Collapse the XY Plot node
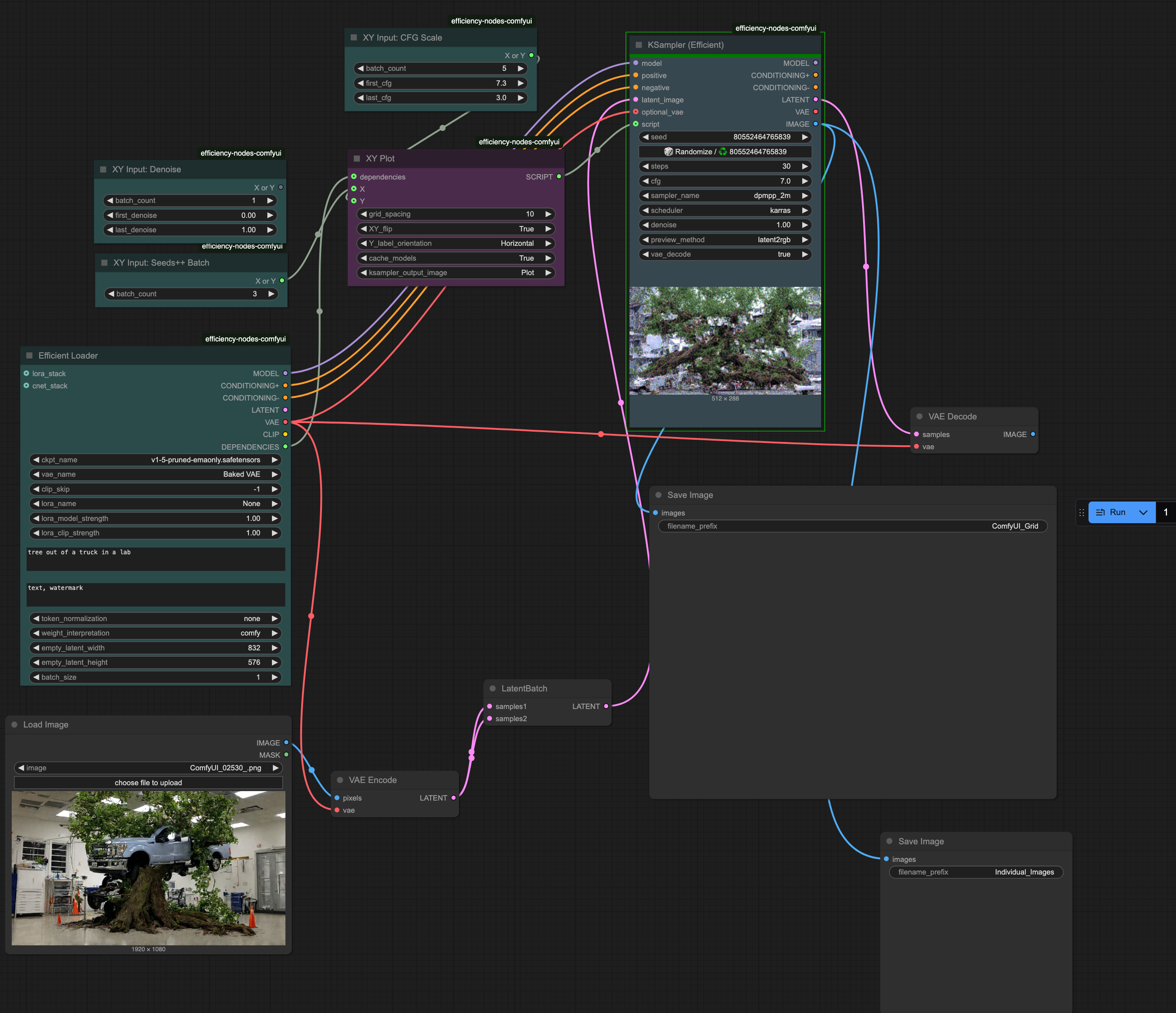1176x1013 pixels. pos(357,158)
